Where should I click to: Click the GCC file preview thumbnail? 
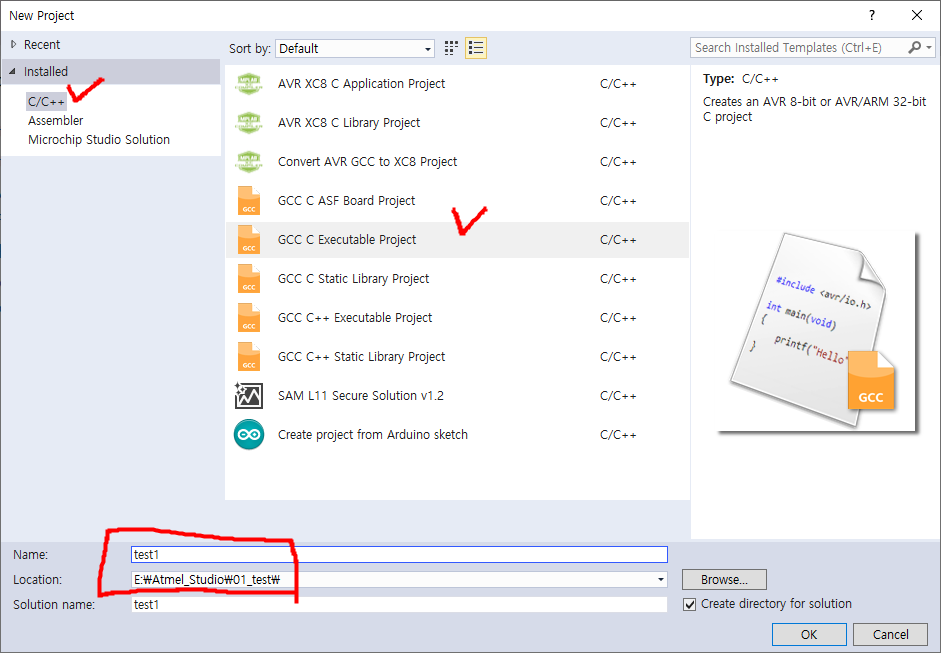pyautogui.click(x=817, y=332)
